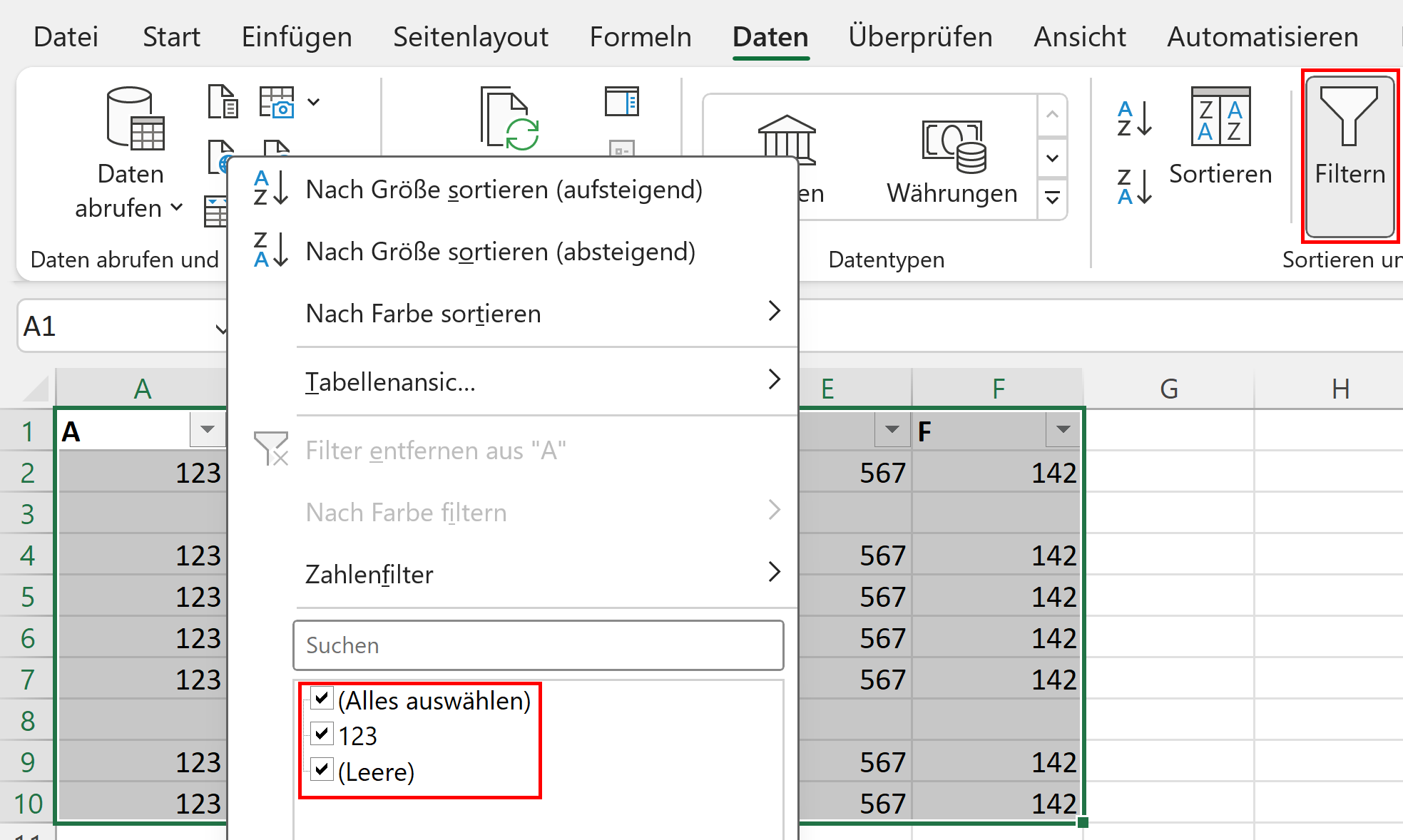
Task: Open dropdown arrow next to picture icon
Action: pos(313,102)
